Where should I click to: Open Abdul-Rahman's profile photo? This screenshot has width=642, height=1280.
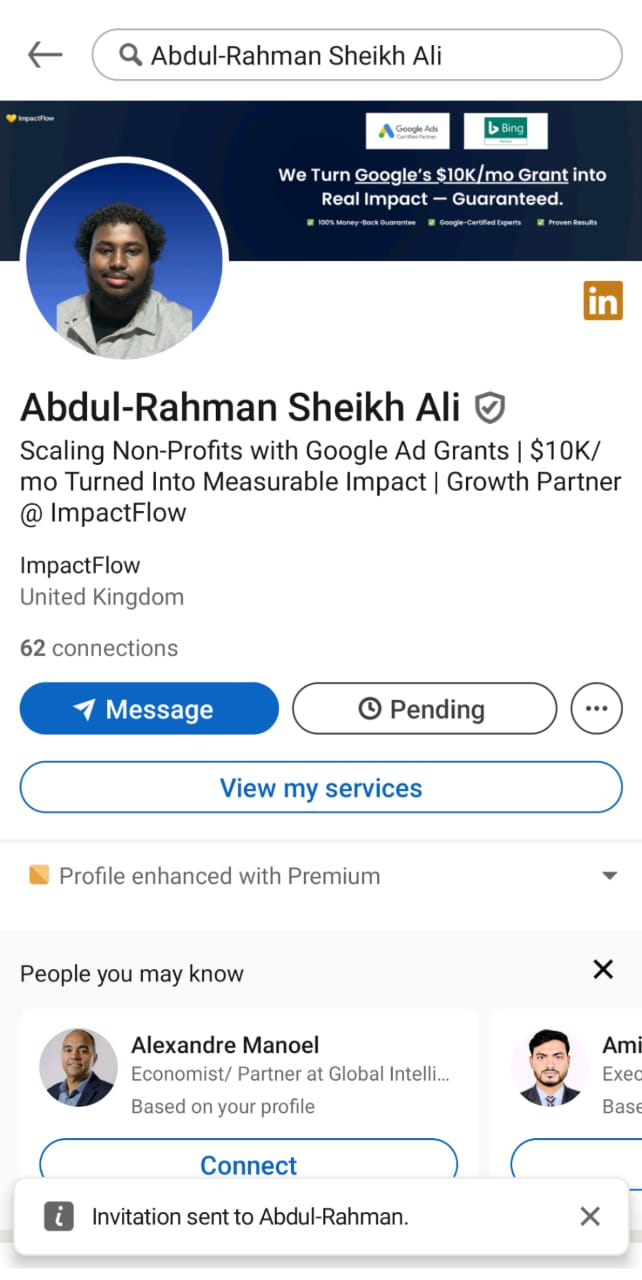click(124, 262)
